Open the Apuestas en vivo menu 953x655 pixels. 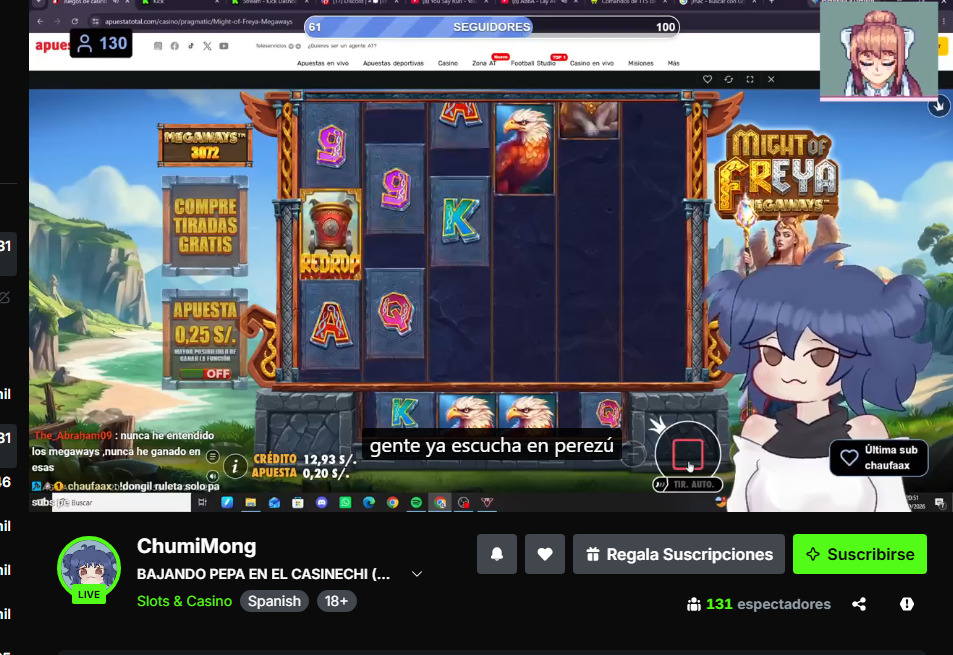click(x=323, y=63)
